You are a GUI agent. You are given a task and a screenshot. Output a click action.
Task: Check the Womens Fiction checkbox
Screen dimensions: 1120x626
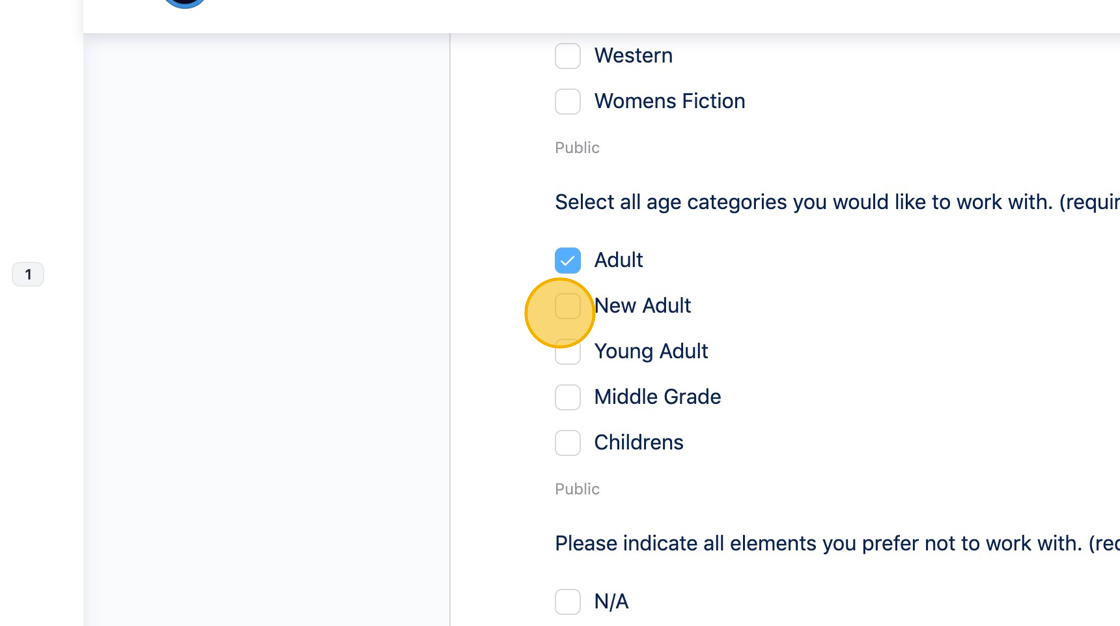(568, 101)
